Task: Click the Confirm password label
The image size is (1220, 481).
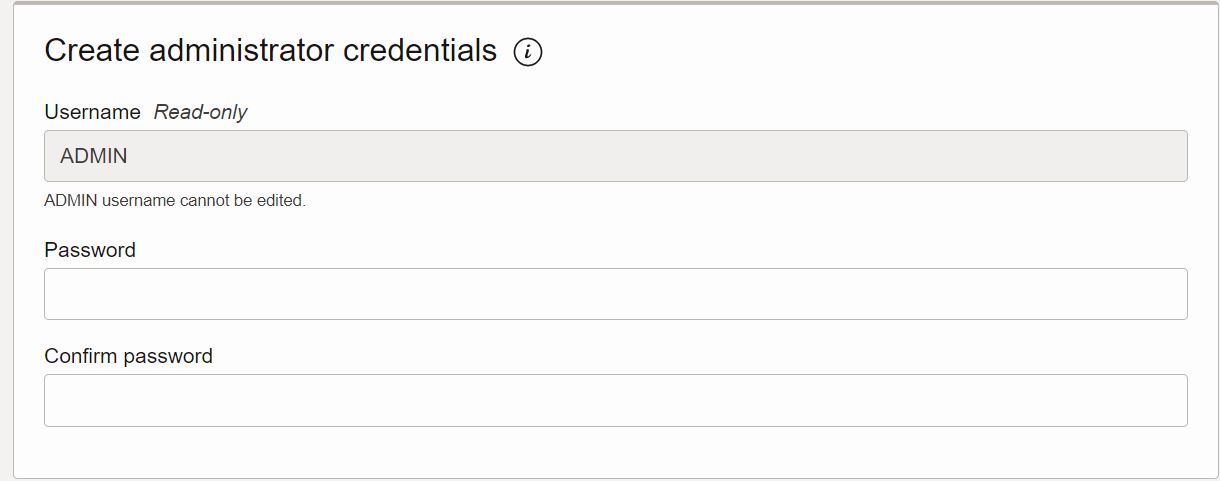Action: tap(128, 356)
